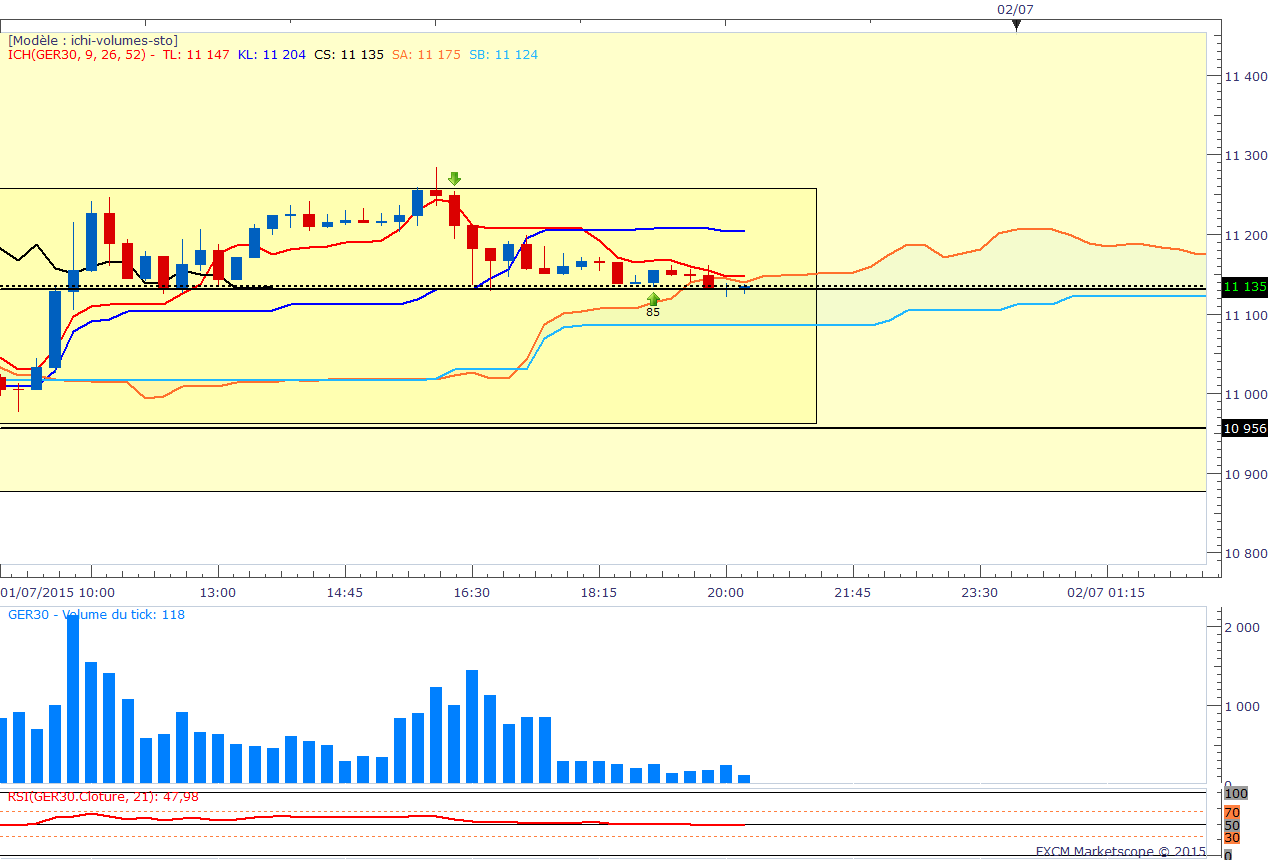The height and width of the screenshot is (860, 1279).
Task: Click the green up arrow labeled 85
Action: pyautogui.click(x=653, y=299)
